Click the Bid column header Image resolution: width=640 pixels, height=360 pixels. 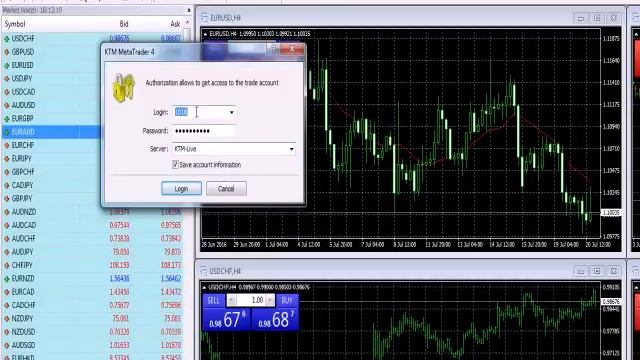coord(124,24)
